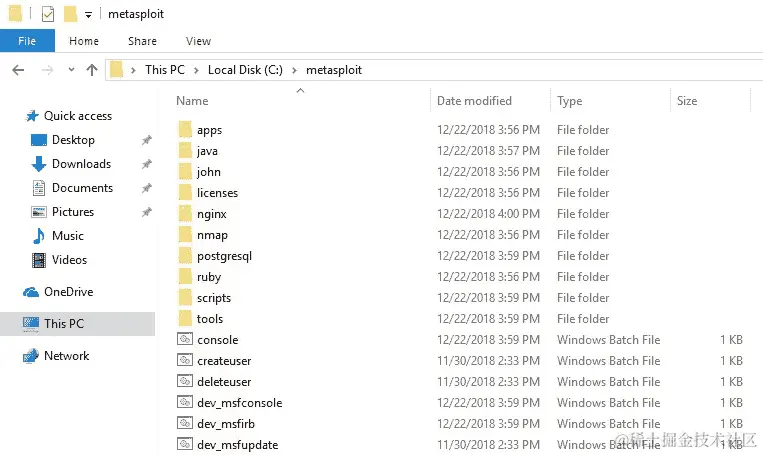763x455 pixels.
Task: Select the dev_msfconsole batch file icon
Action: pos(185,402)
